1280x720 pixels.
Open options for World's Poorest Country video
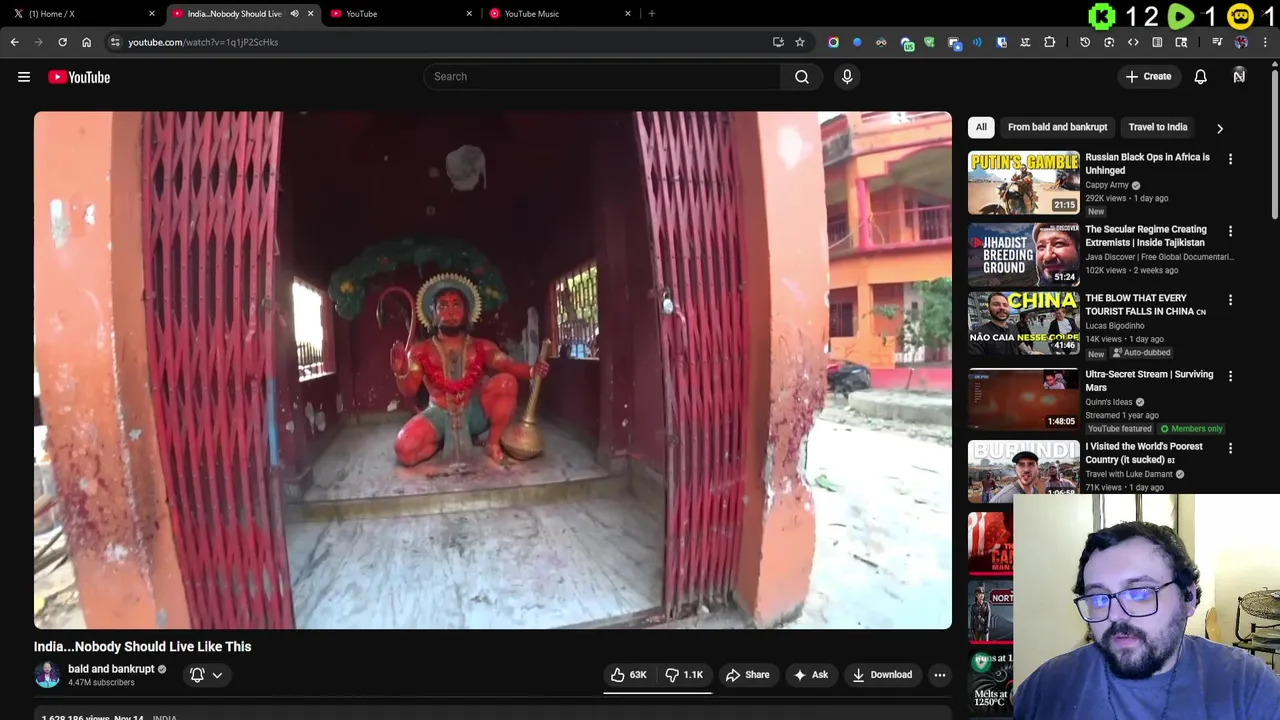pyautogui.click(x=1230, y=449)
